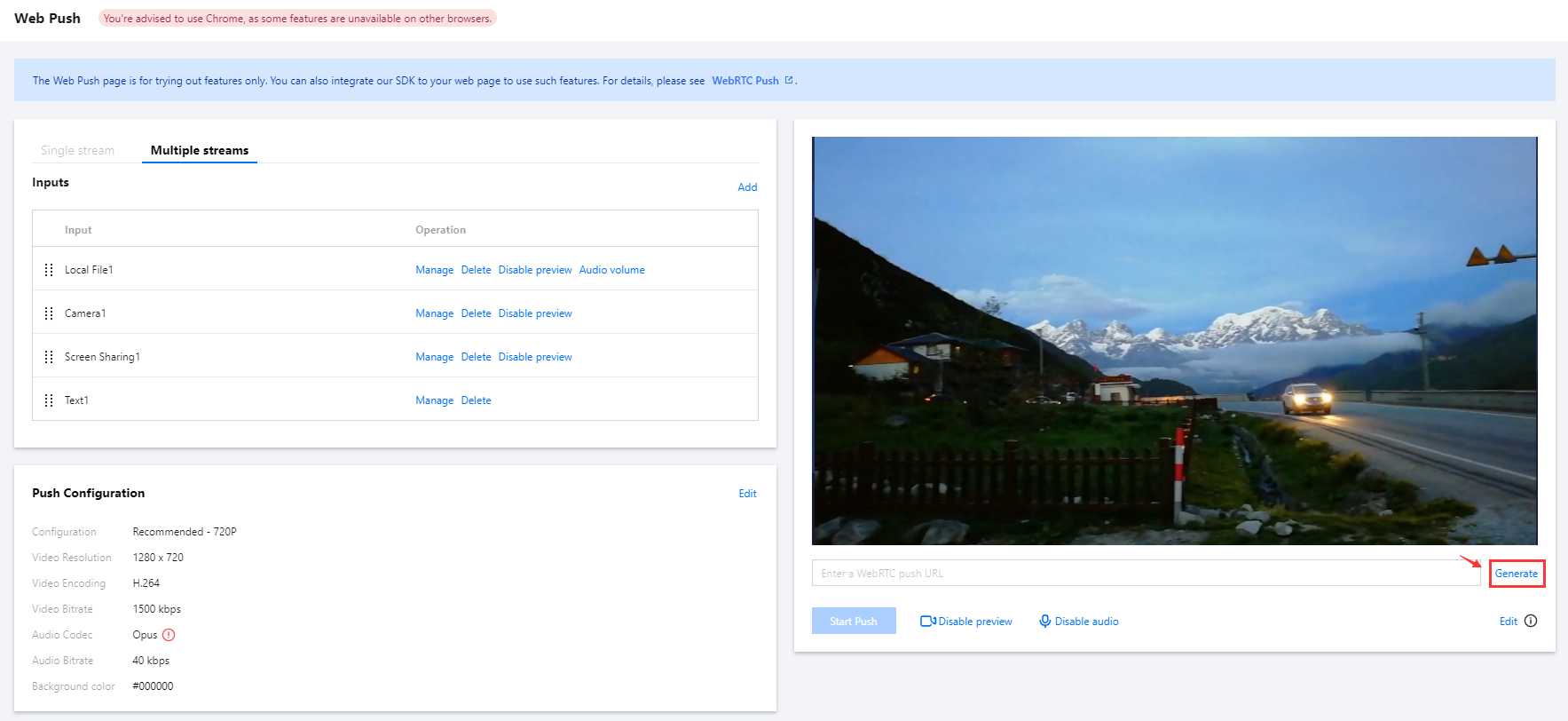Screen dimensions: 1568x721
Task: Click the Opus warning info icon
Action: 169,635
